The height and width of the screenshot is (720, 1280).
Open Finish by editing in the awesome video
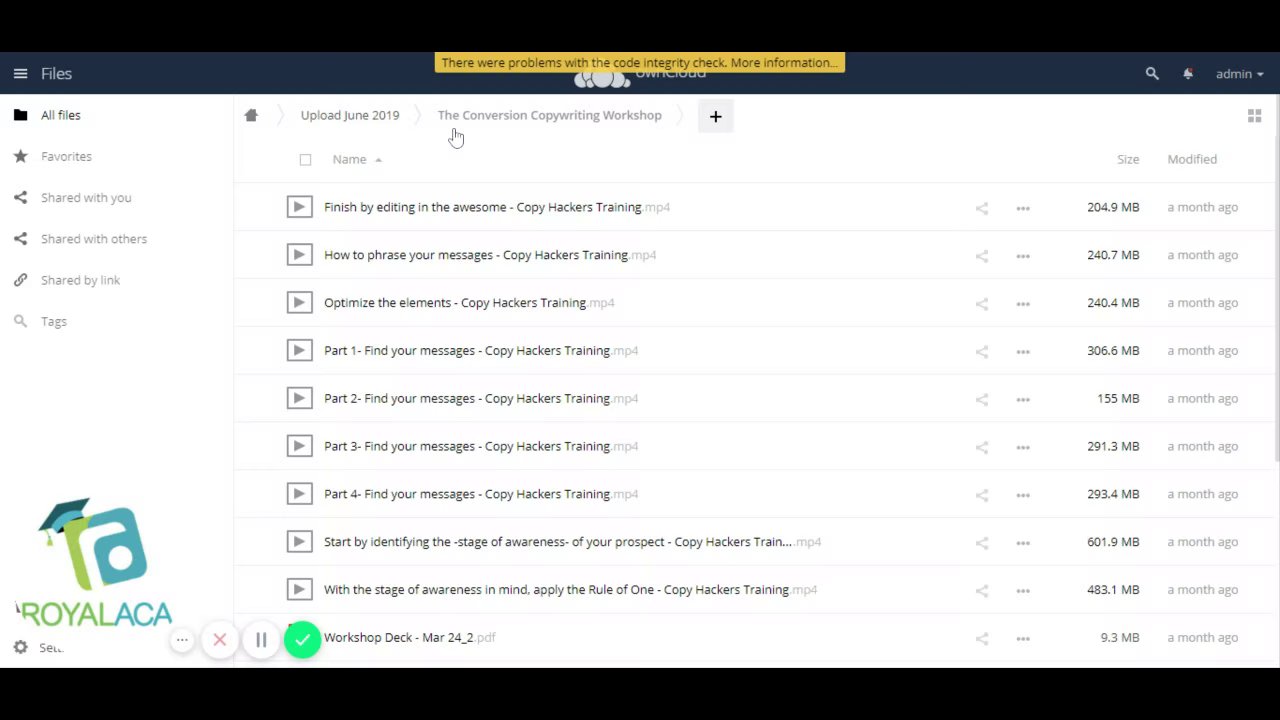click(497, 207)
